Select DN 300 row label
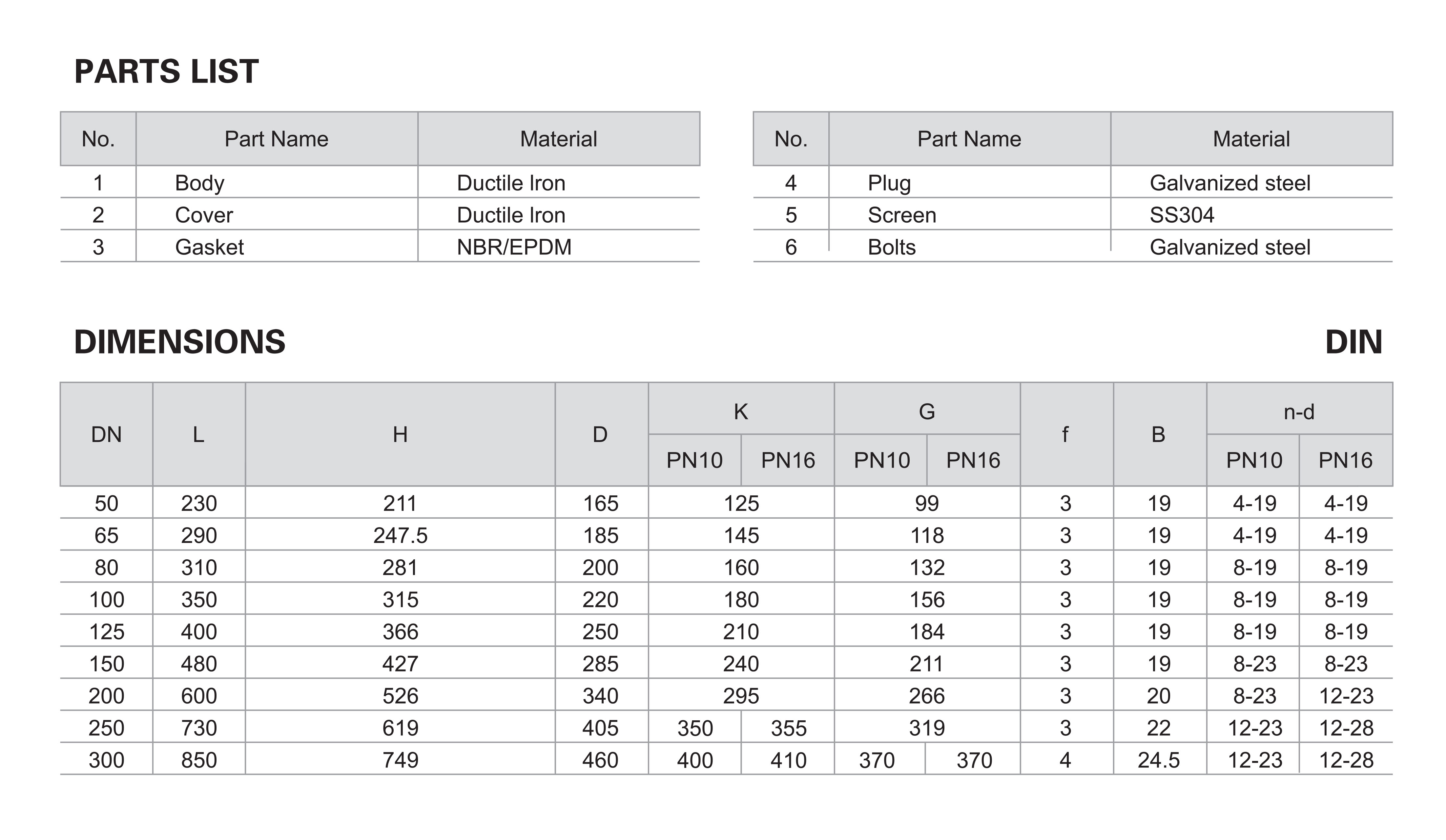 (x=107, y=760)
